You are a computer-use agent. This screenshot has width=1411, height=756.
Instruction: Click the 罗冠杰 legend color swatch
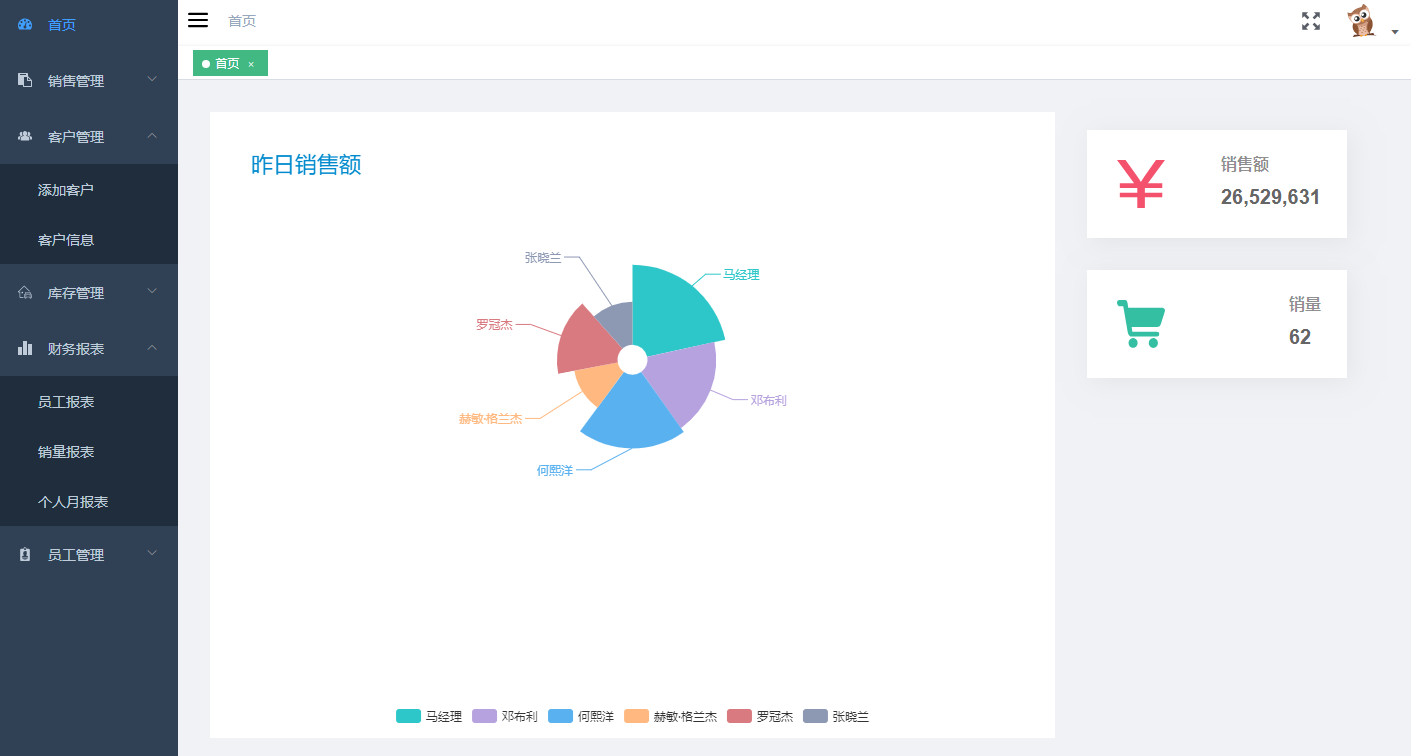(x=739, y=715)
